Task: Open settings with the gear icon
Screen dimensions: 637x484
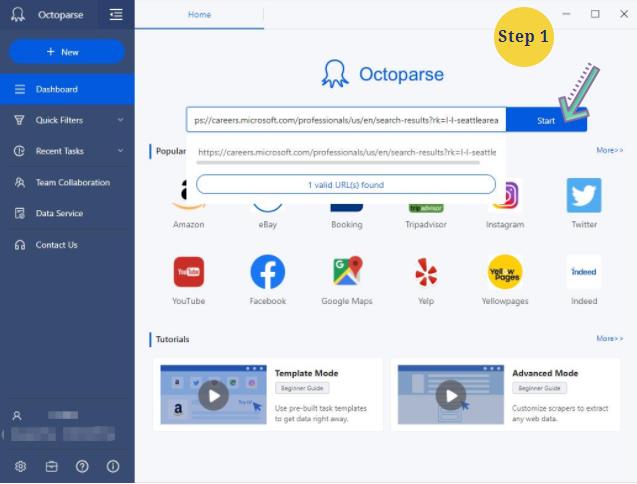Action: (20, 467)
